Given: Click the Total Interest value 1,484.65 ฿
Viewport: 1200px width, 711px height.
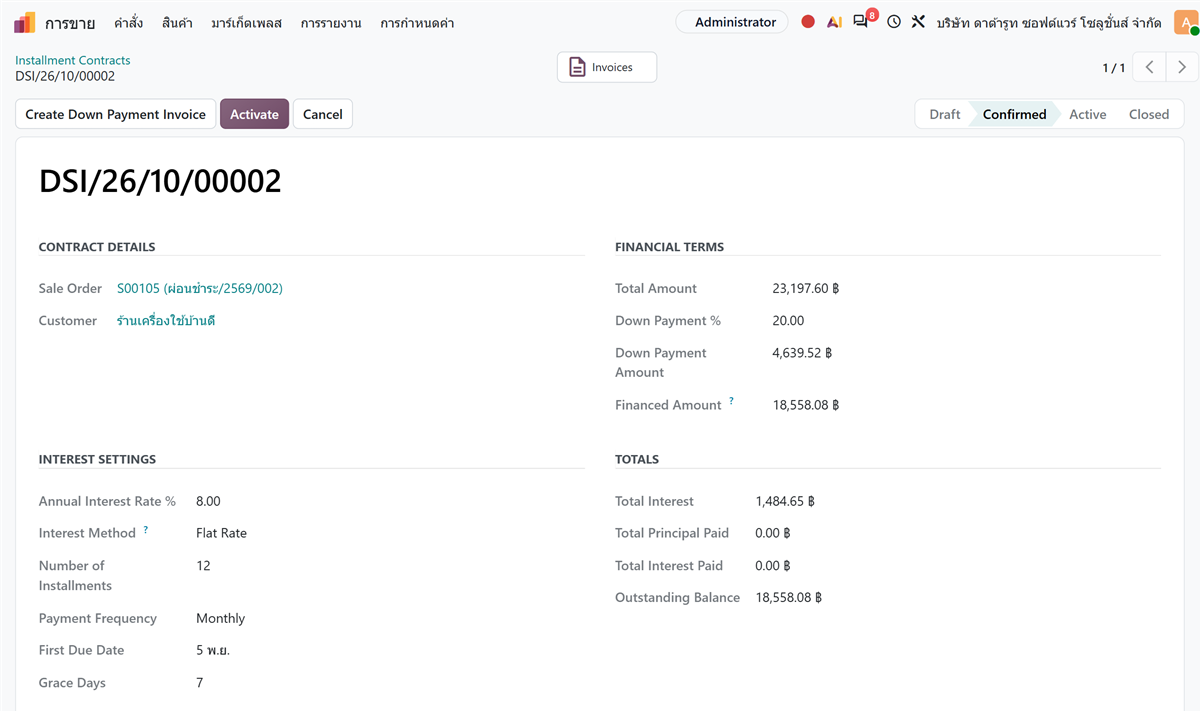Looking at the screenshot, I should click(x=785, y=501).
